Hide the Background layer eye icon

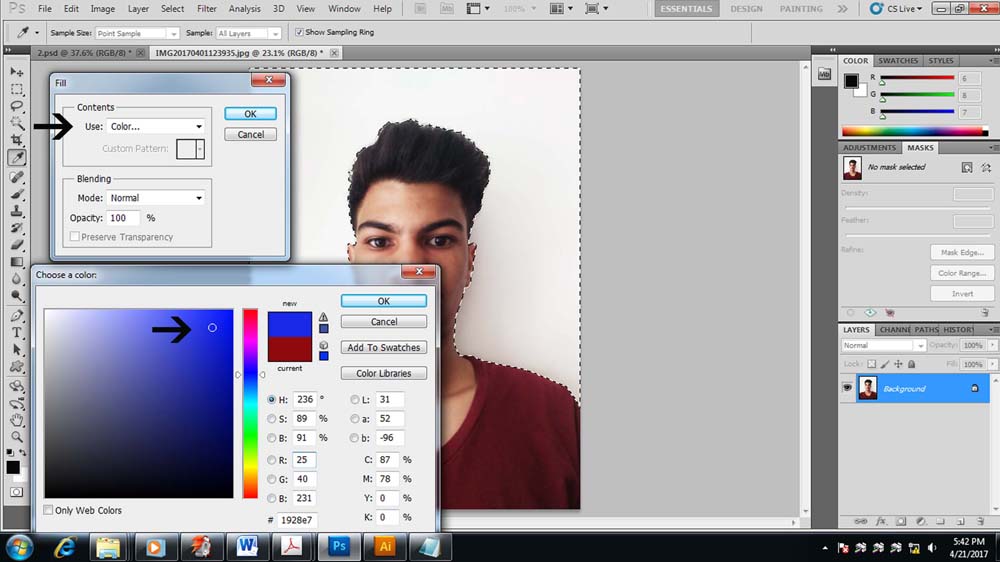click(847, 388)
